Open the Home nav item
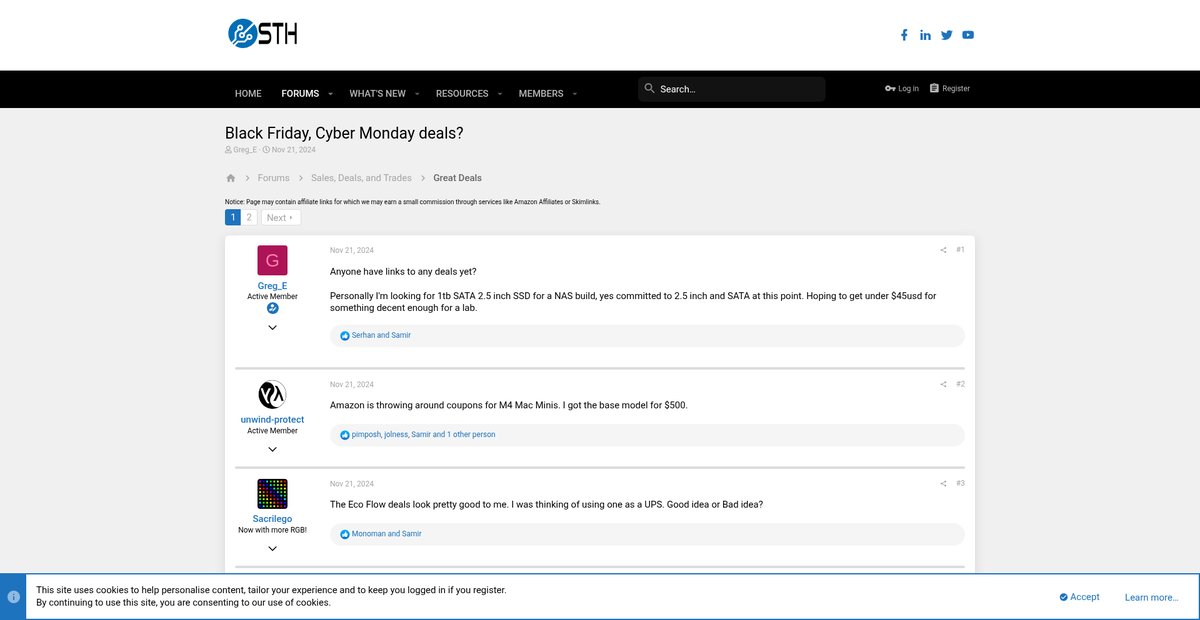Viewport: 1200px width, 620px height. click(248, 93)
